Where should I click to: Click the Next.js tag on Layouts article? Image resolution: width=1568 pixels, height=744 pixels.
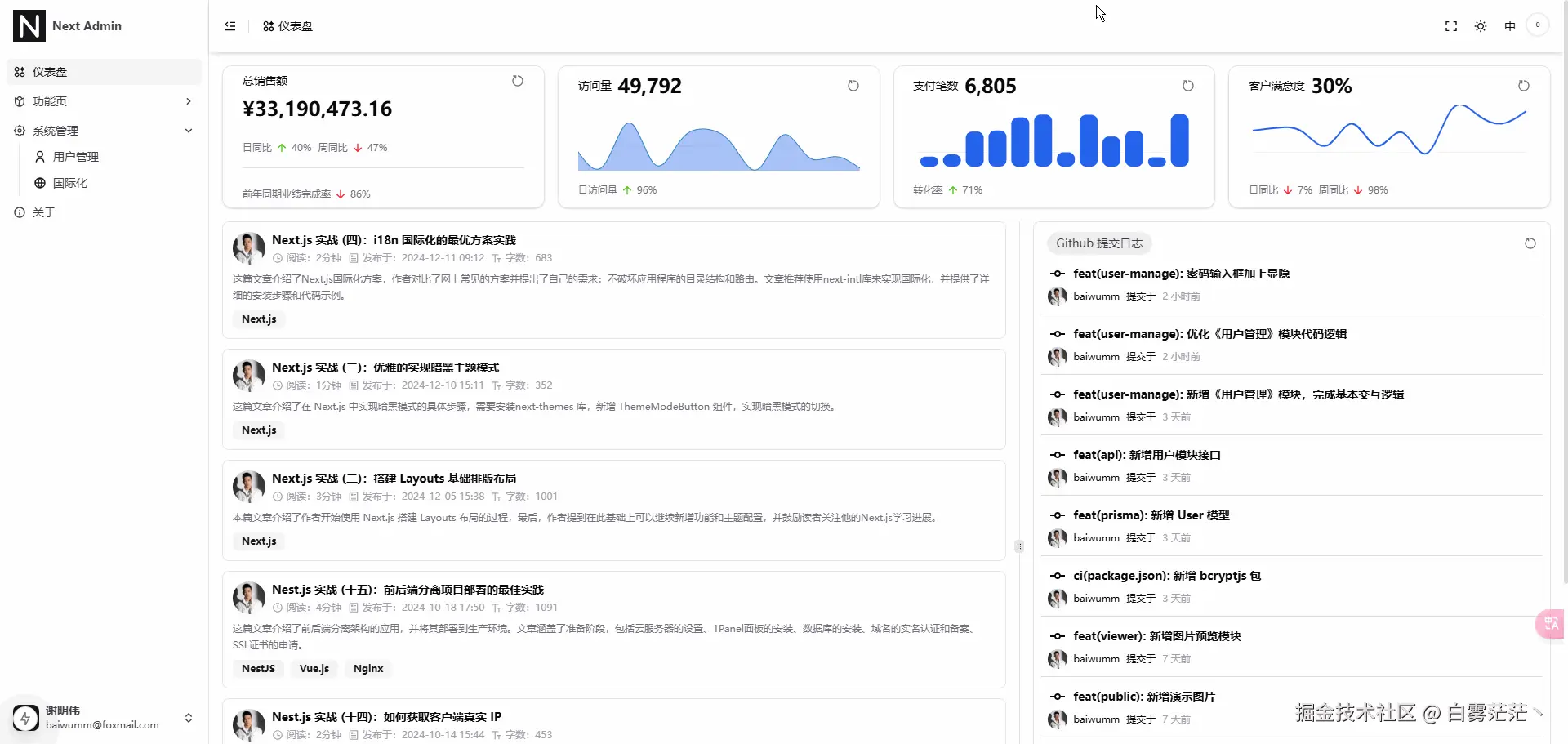coord(259,541)
